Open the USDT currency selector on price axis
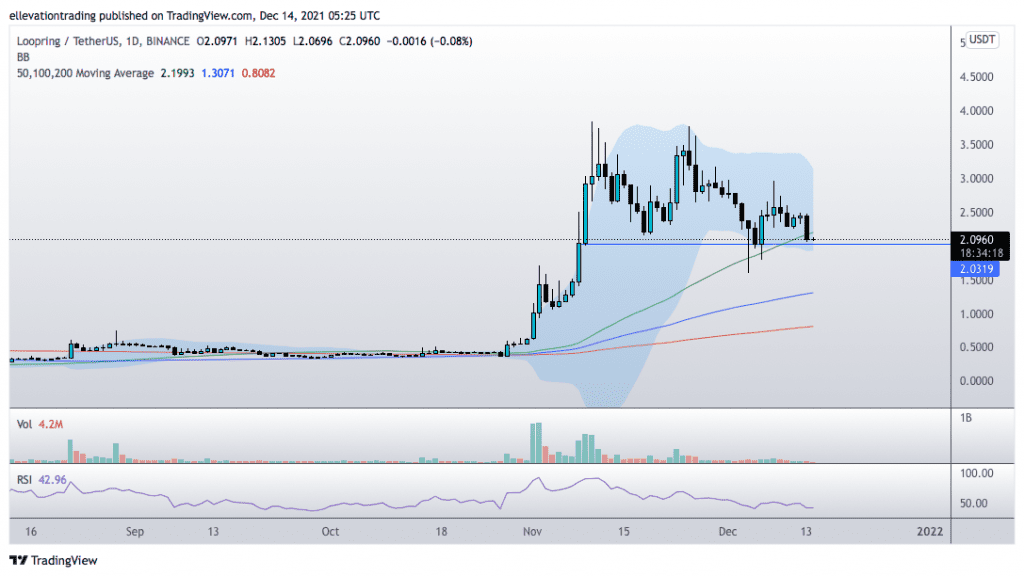The height and width of the screenshot is (577, 1024). (983, 39)
